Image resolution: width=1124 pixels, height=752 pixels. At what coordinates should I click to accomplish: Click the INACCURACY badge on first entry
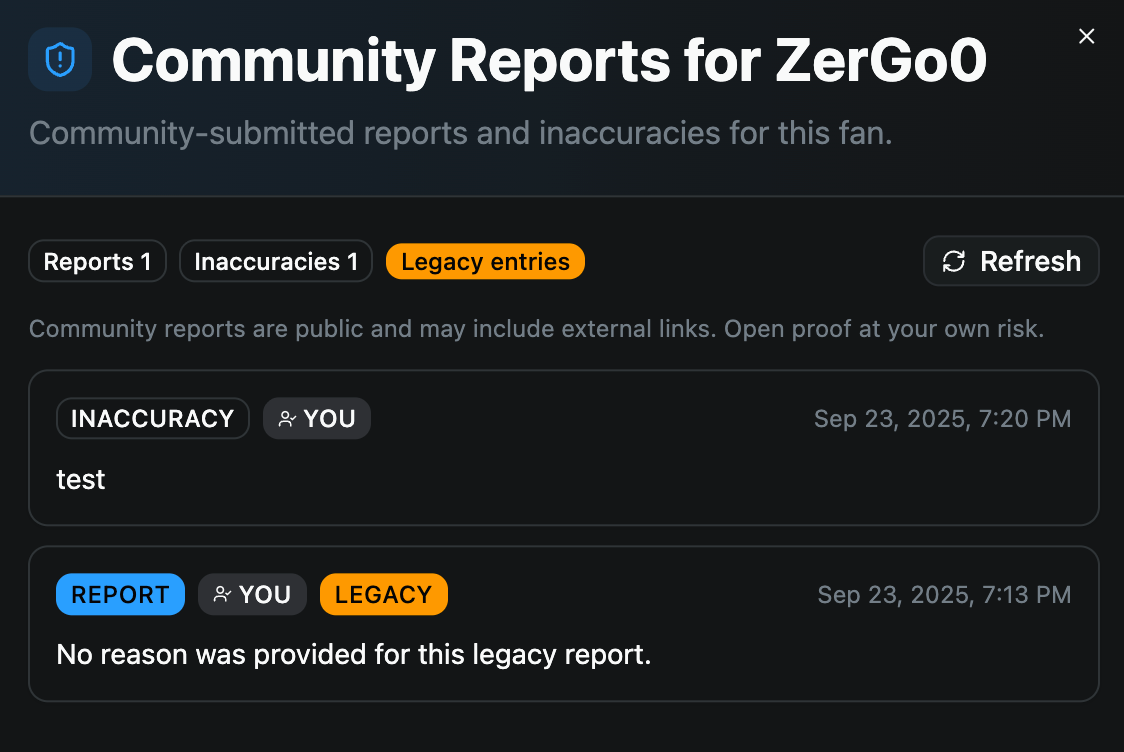click(152, 419)
